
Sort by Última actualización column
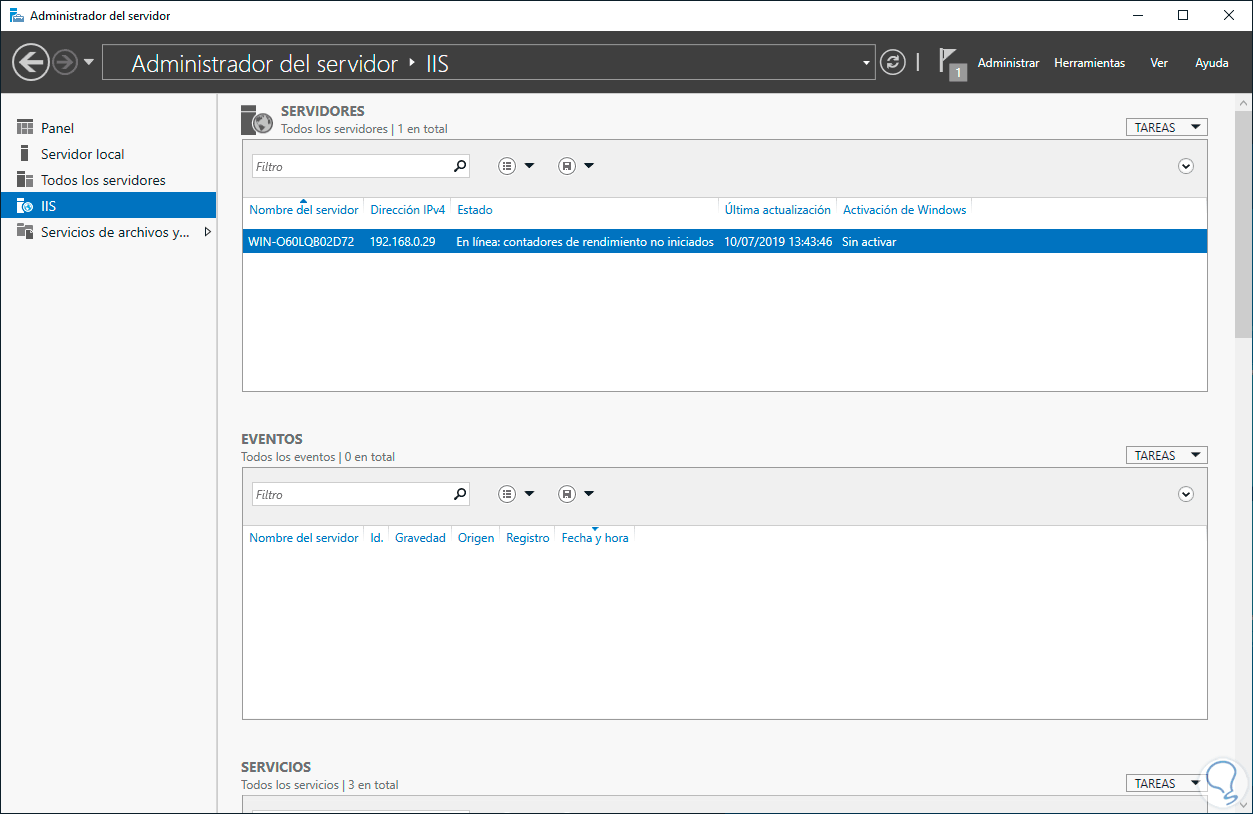click(x=777, y=210)
